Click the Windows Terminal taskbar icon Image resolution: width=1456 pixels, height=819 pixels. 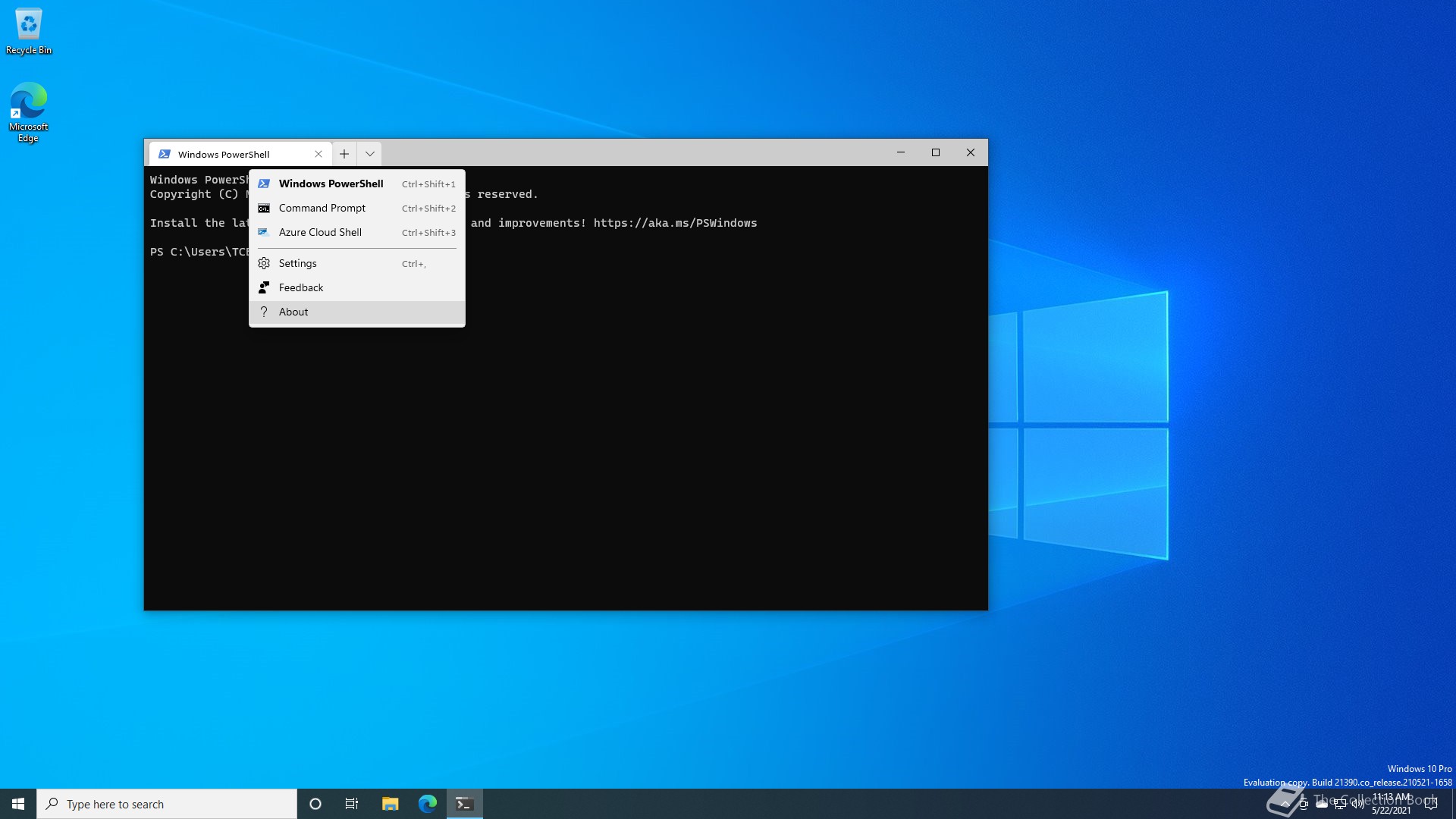465,804
